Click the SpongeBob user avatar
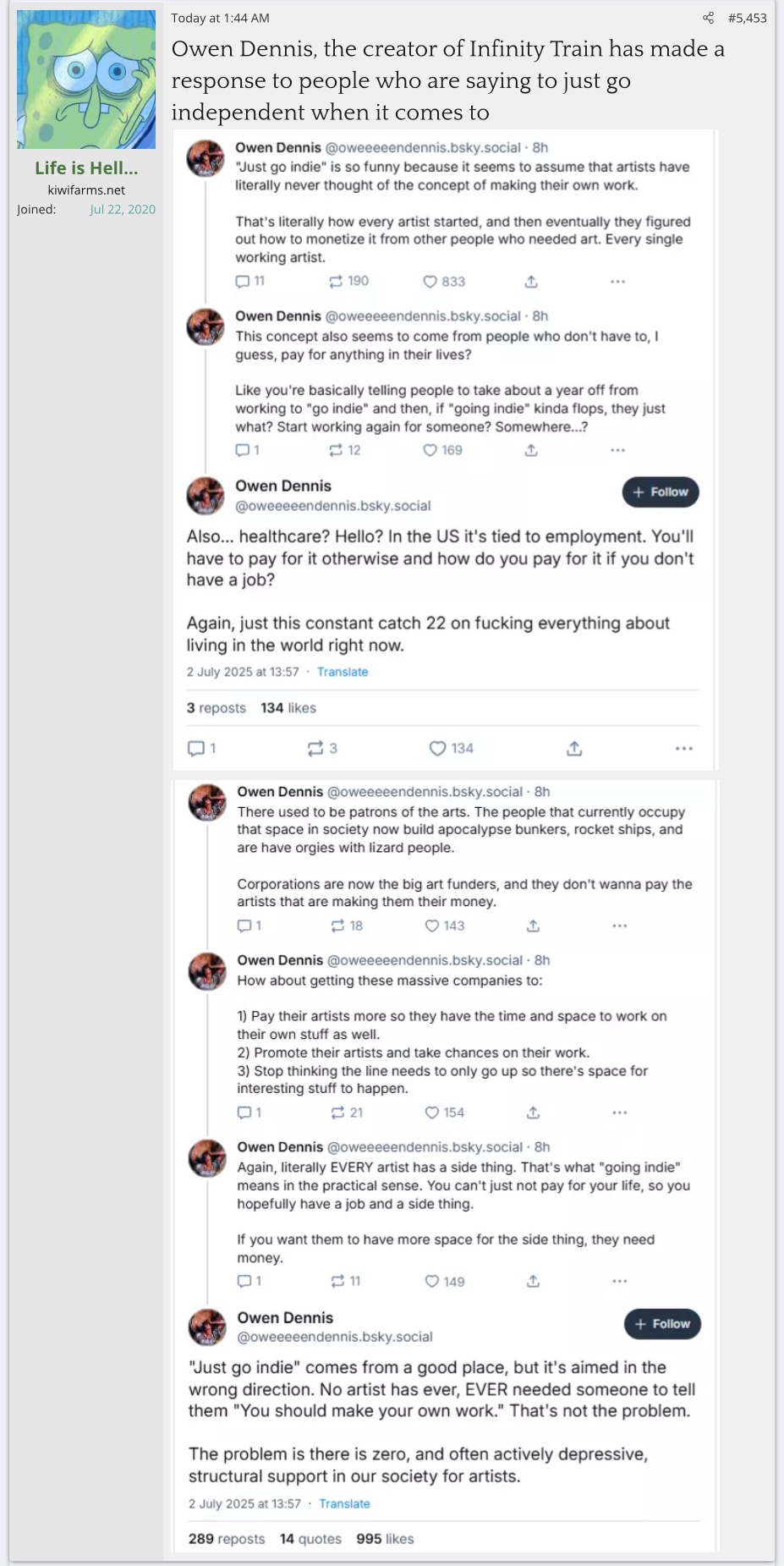Screen dimensions: 784x1566 point(86,80)
